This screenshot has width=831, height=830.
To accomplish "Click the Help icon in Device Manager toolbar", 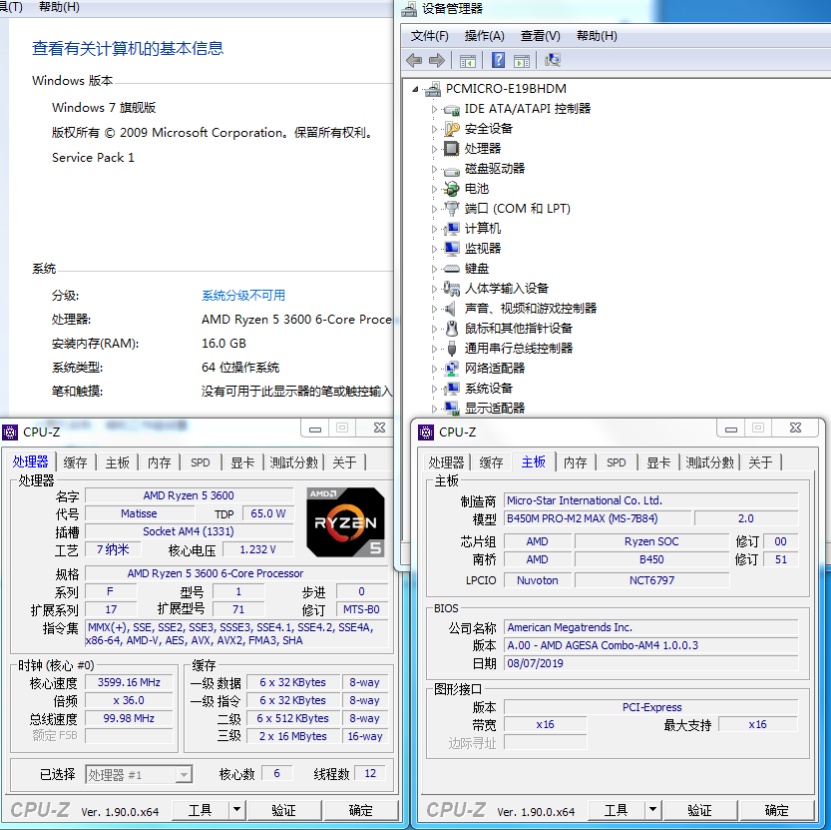I will coord(498,61).
